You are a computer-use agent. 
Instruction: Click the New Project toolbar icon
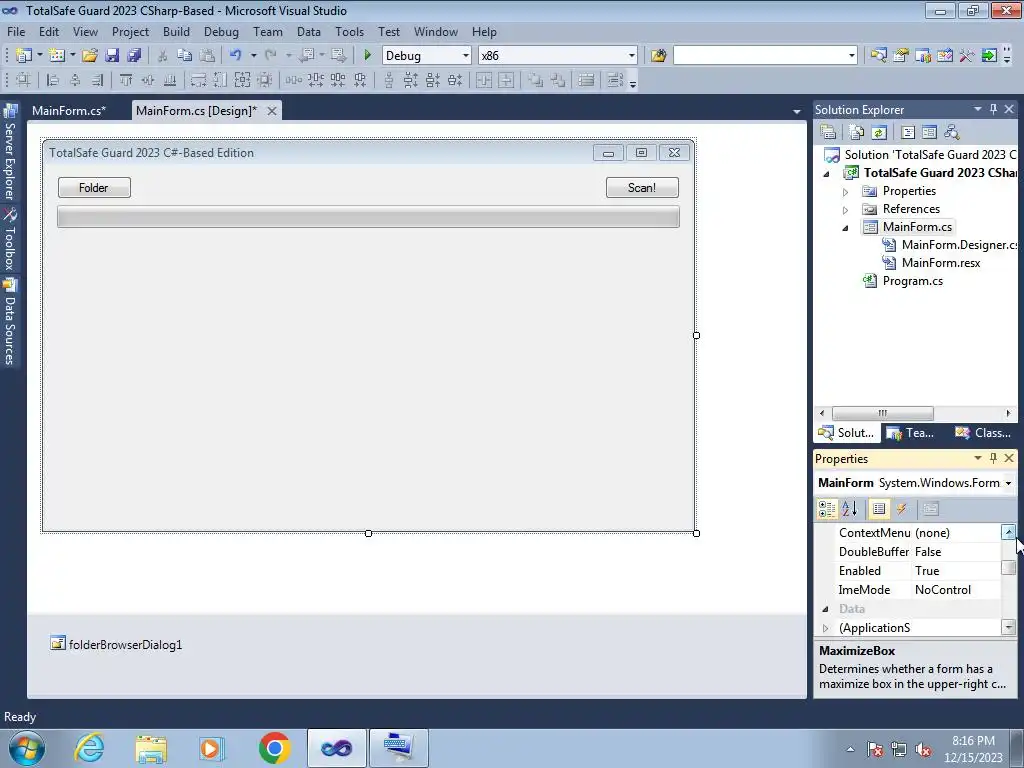pos(24,56)
